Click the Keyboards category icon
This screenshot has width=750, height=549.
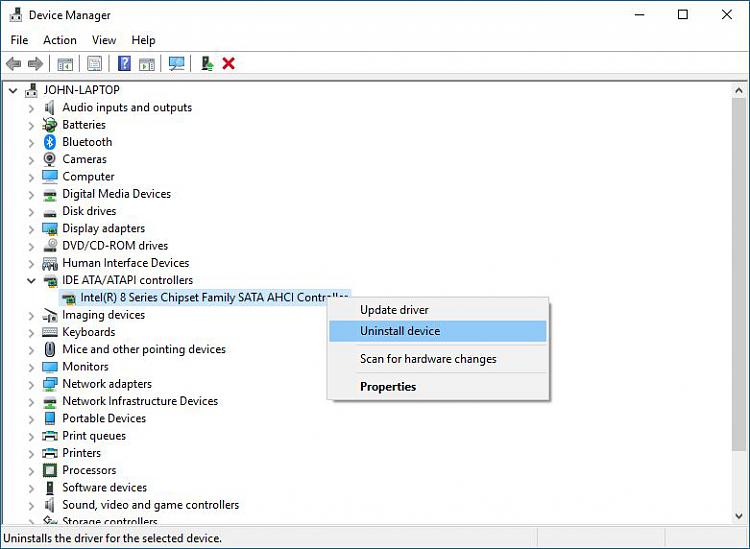[50, 332]
